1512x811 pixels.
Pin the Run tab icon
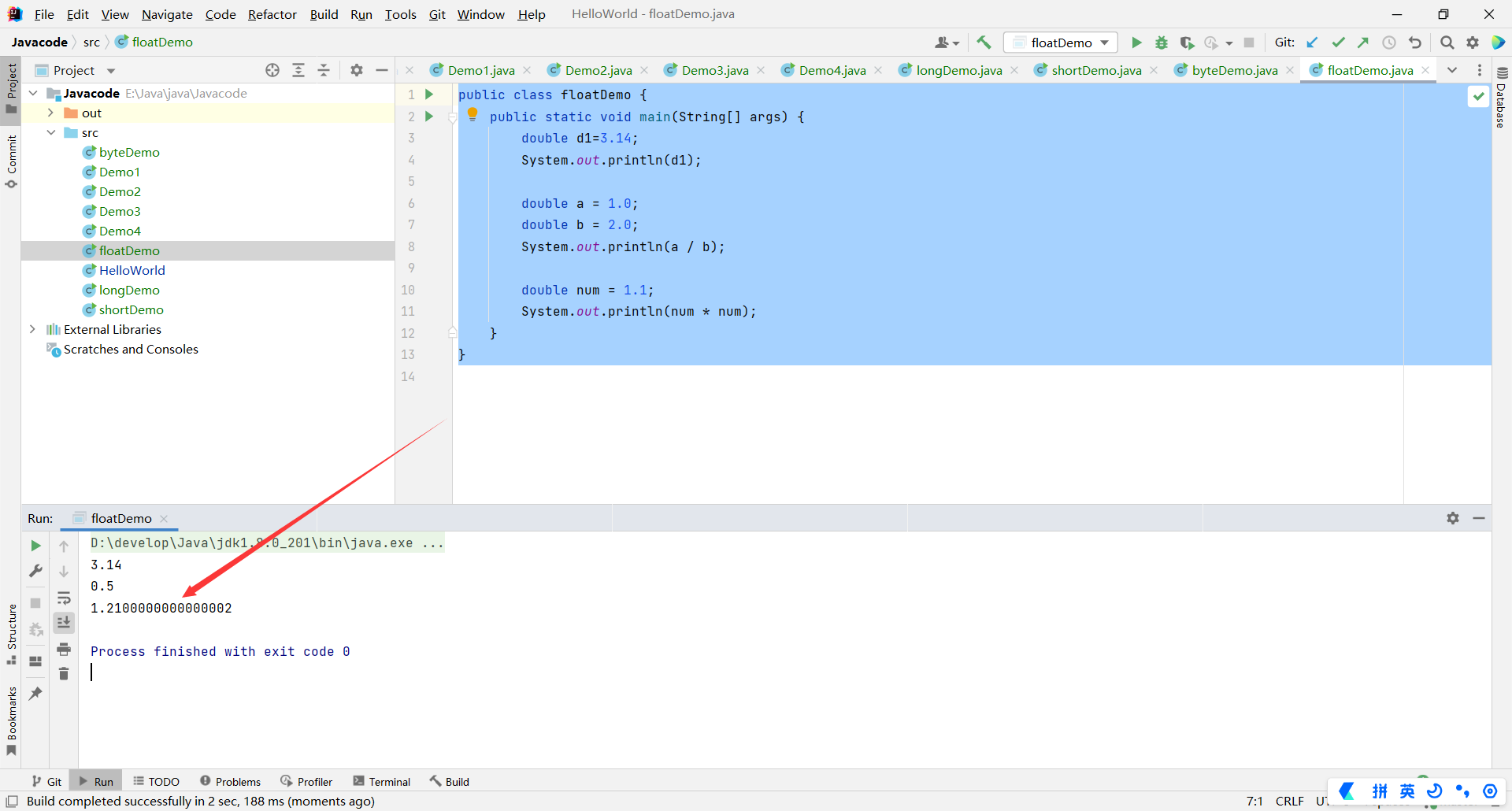35,694
